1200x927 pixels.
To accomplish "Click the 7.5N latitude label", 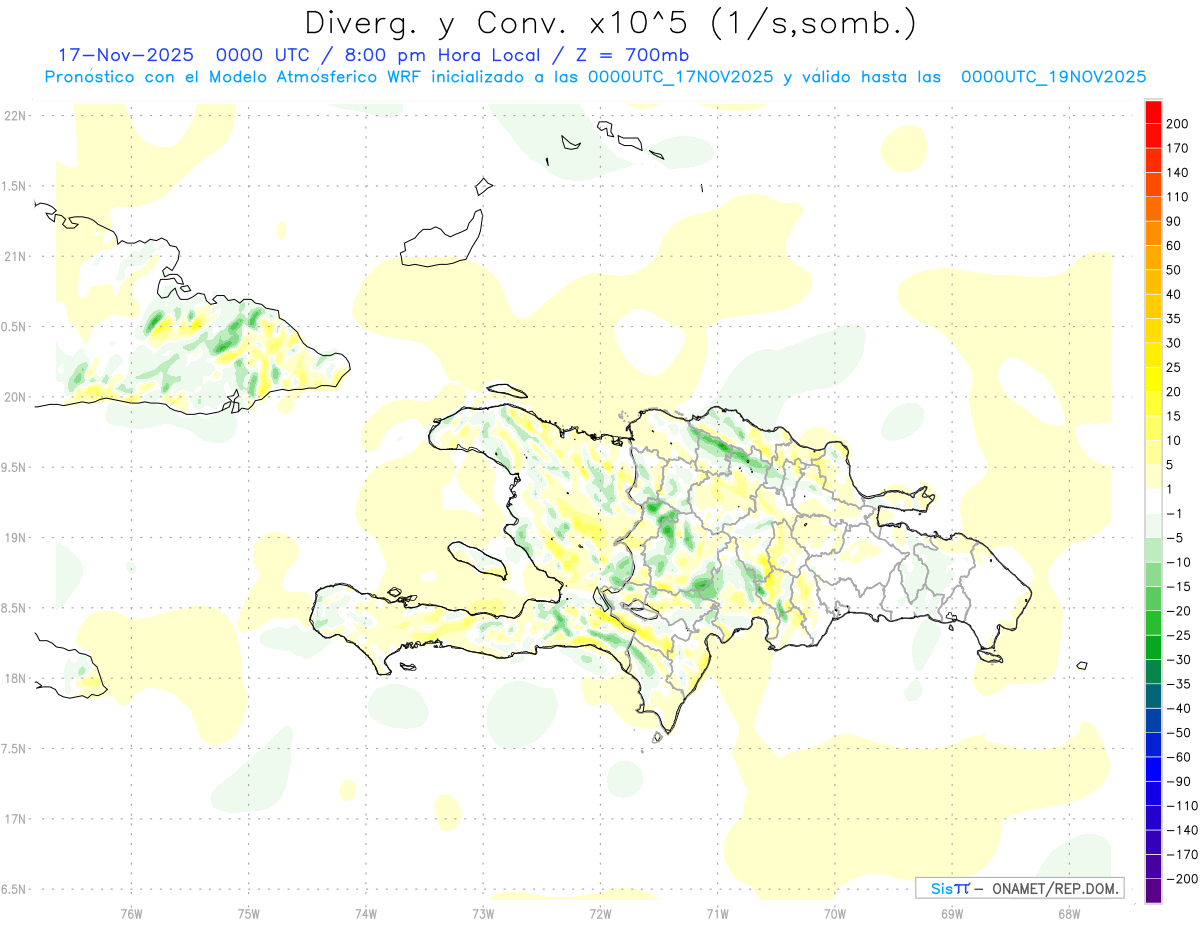I will pyautogui.click(x=14, y=748).
